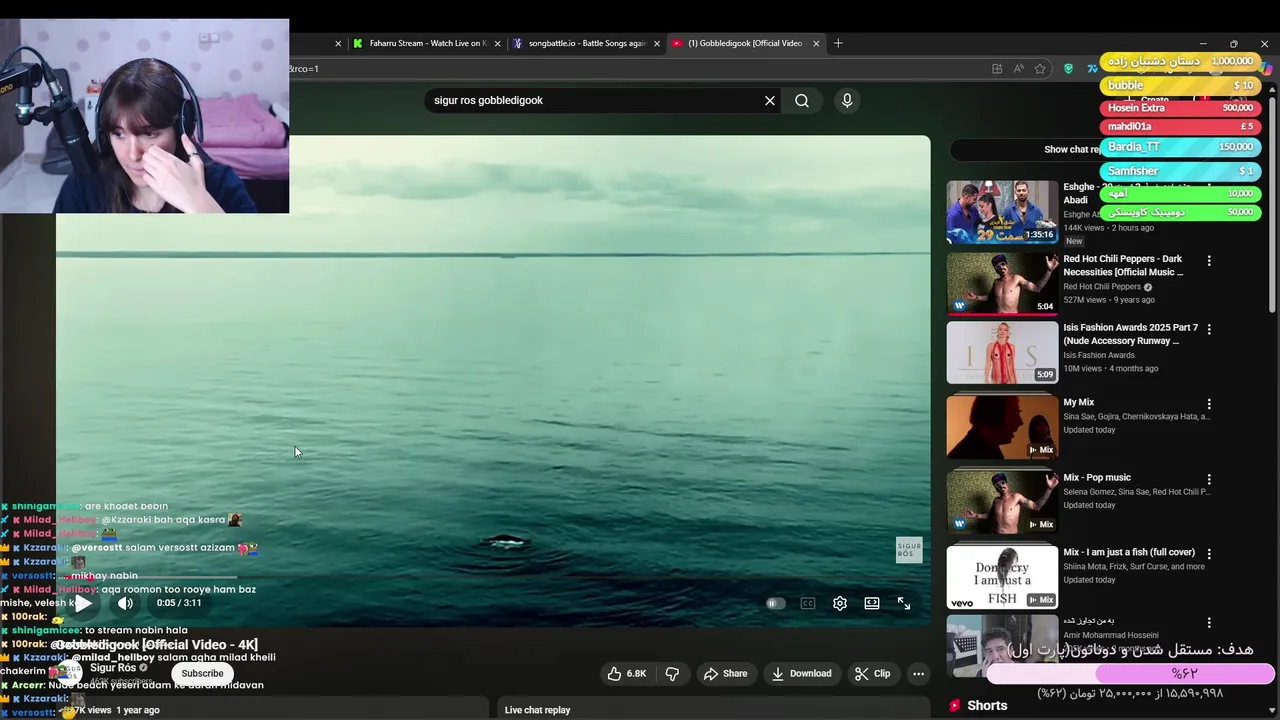Click the Download button
This screenshot has height=720, width=1280.
click(x=802, y=674)
